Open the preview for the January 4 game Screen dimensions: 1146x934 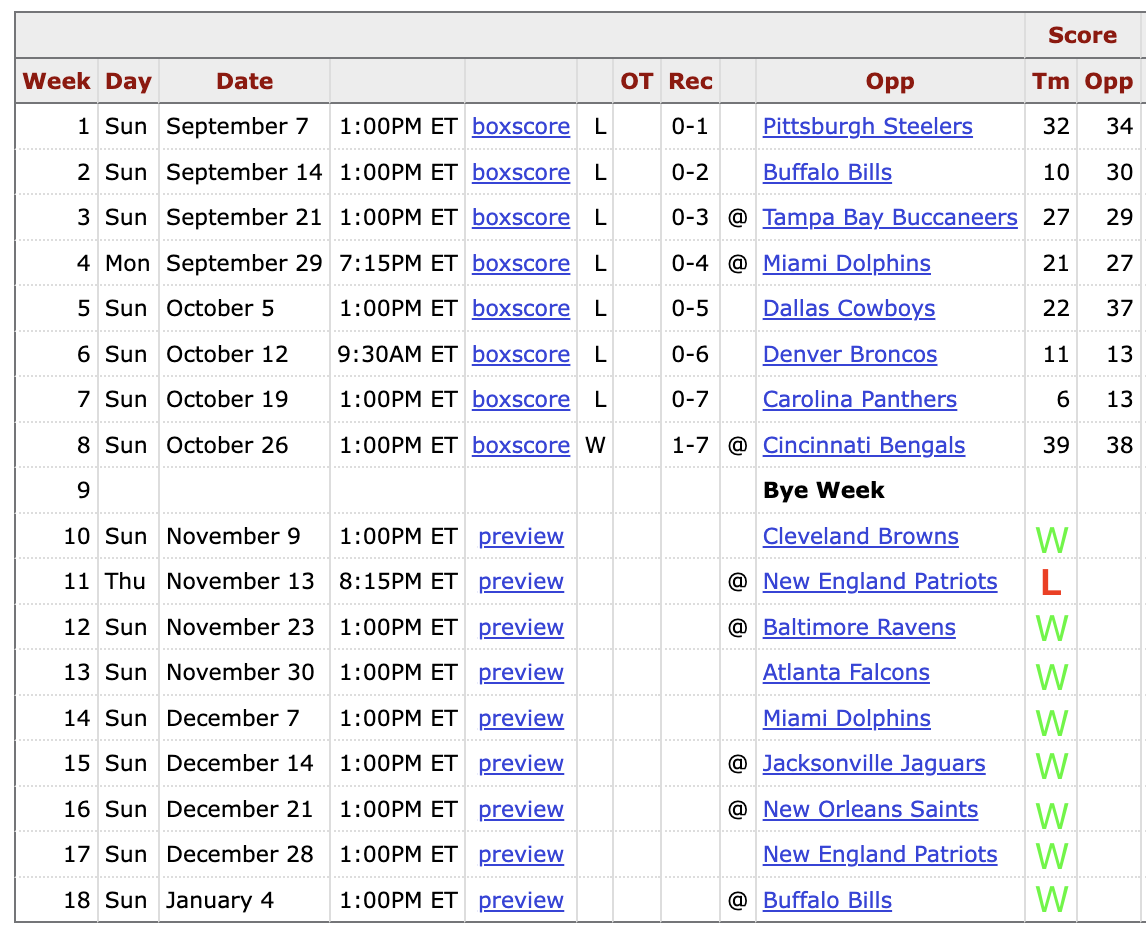[521, 901]
